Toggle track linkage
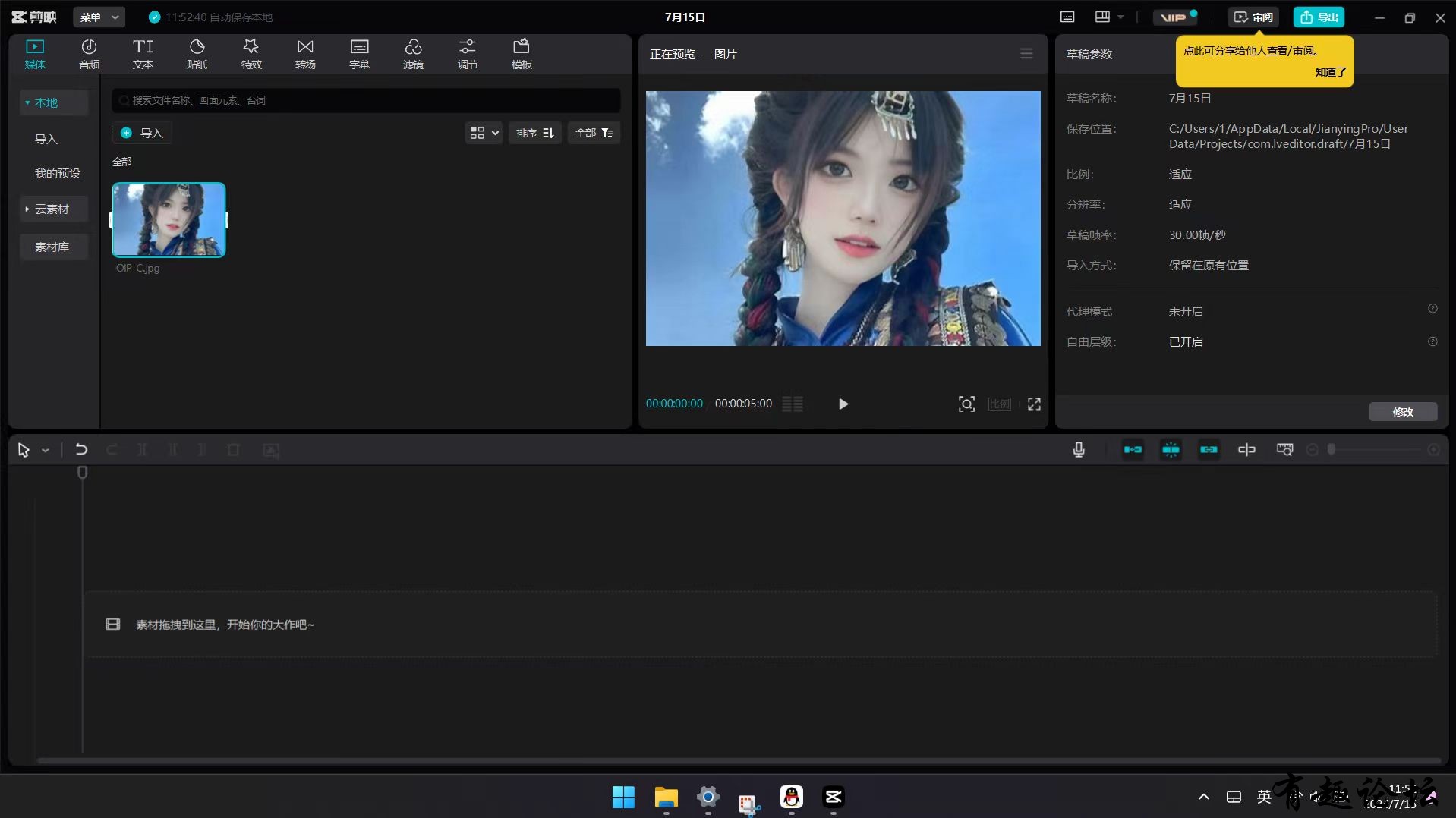The height and width of the screenshot is (818, 1456). pos(1209,450)
